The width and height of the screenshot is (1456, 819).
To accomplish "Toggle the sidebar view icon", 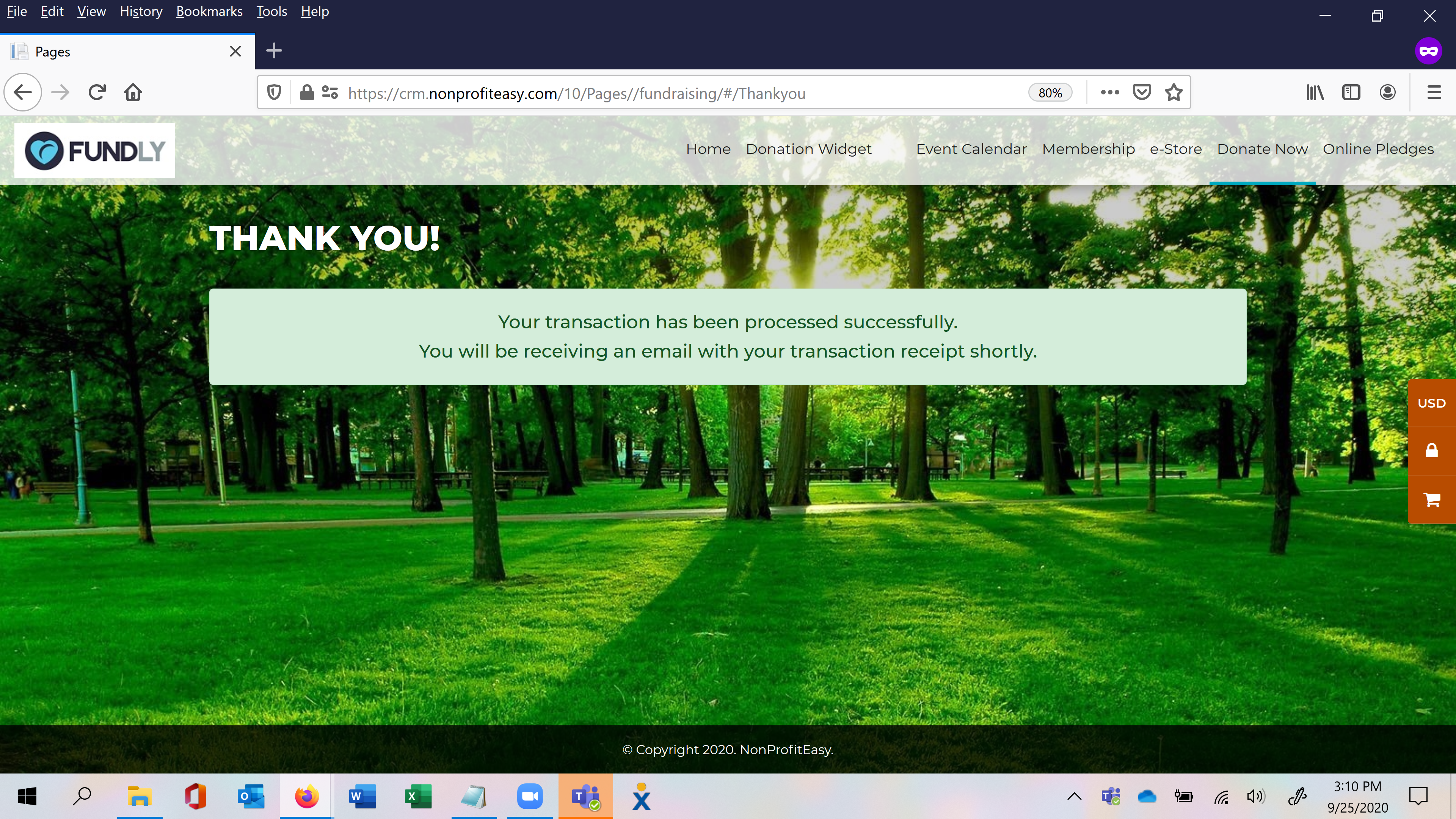I will 1351,92.
